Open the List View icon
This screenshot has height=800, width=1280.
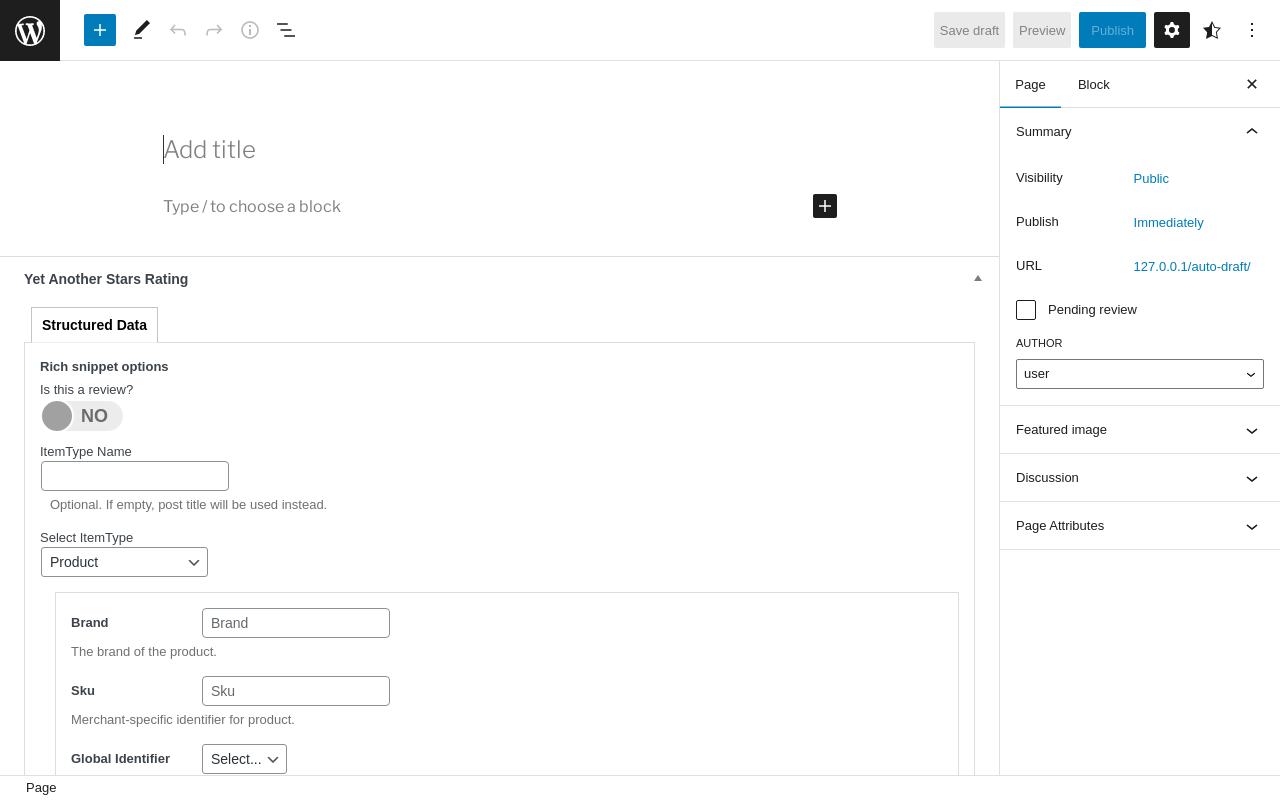(x=286, y=30)
